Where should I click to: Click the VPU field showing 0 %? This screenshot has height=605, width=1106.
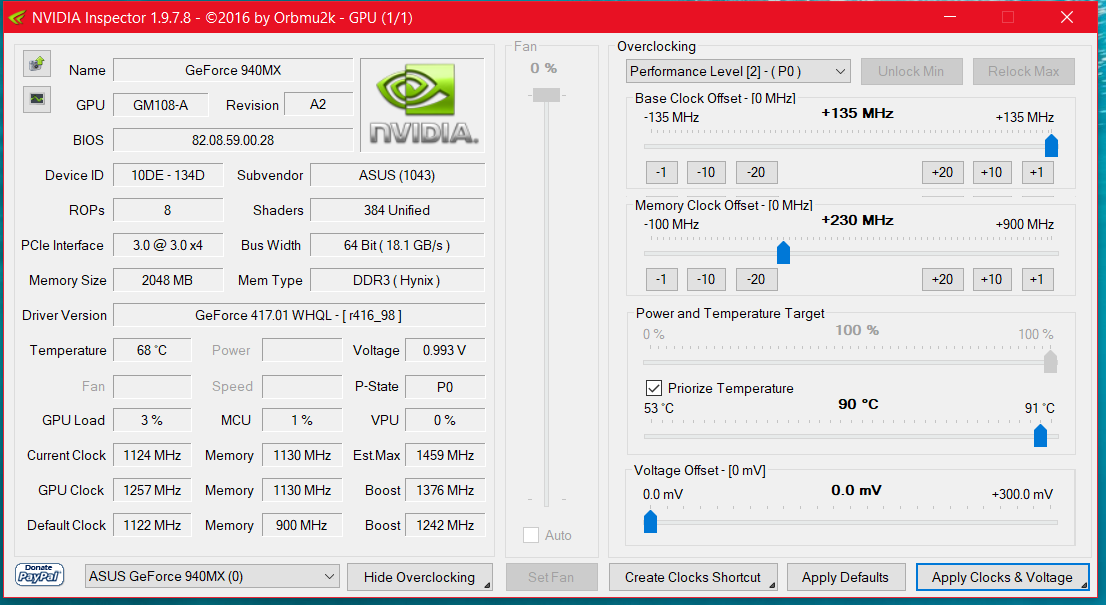[445, 420]
